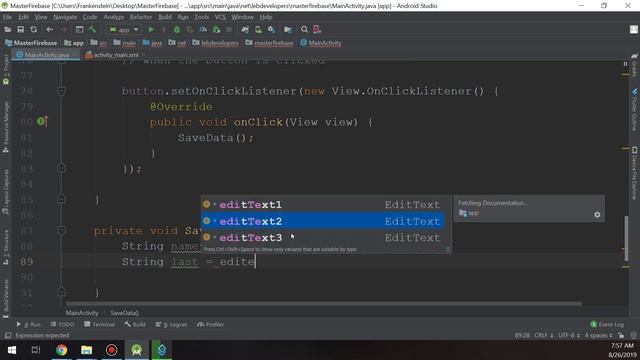The height and width of the screenshot is (360, 640).
Task: Open the Gradle tool window side tab
Action: click(x=634, y=64)
